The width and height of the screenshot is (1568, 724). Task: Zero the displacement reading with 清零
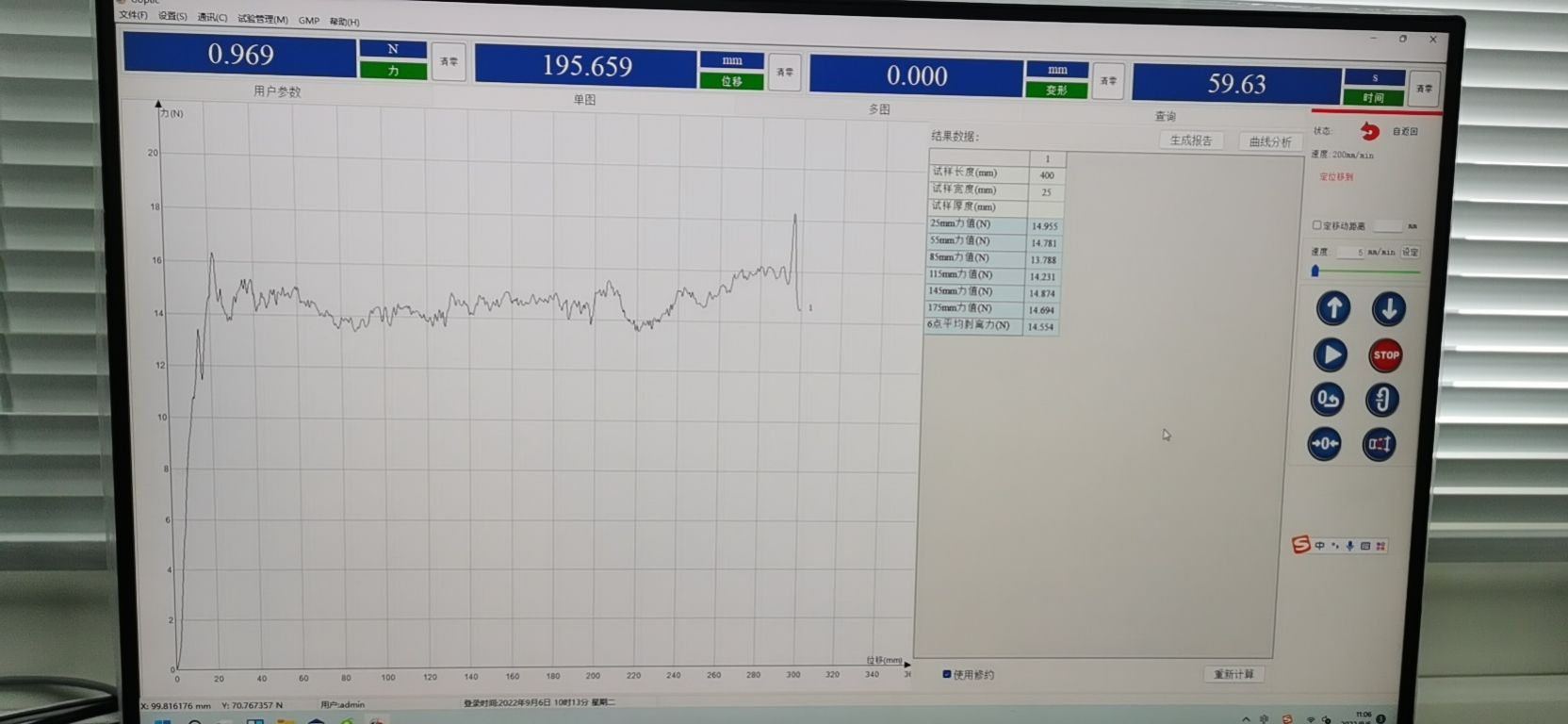pyautogui.click(x=785, y=72)
